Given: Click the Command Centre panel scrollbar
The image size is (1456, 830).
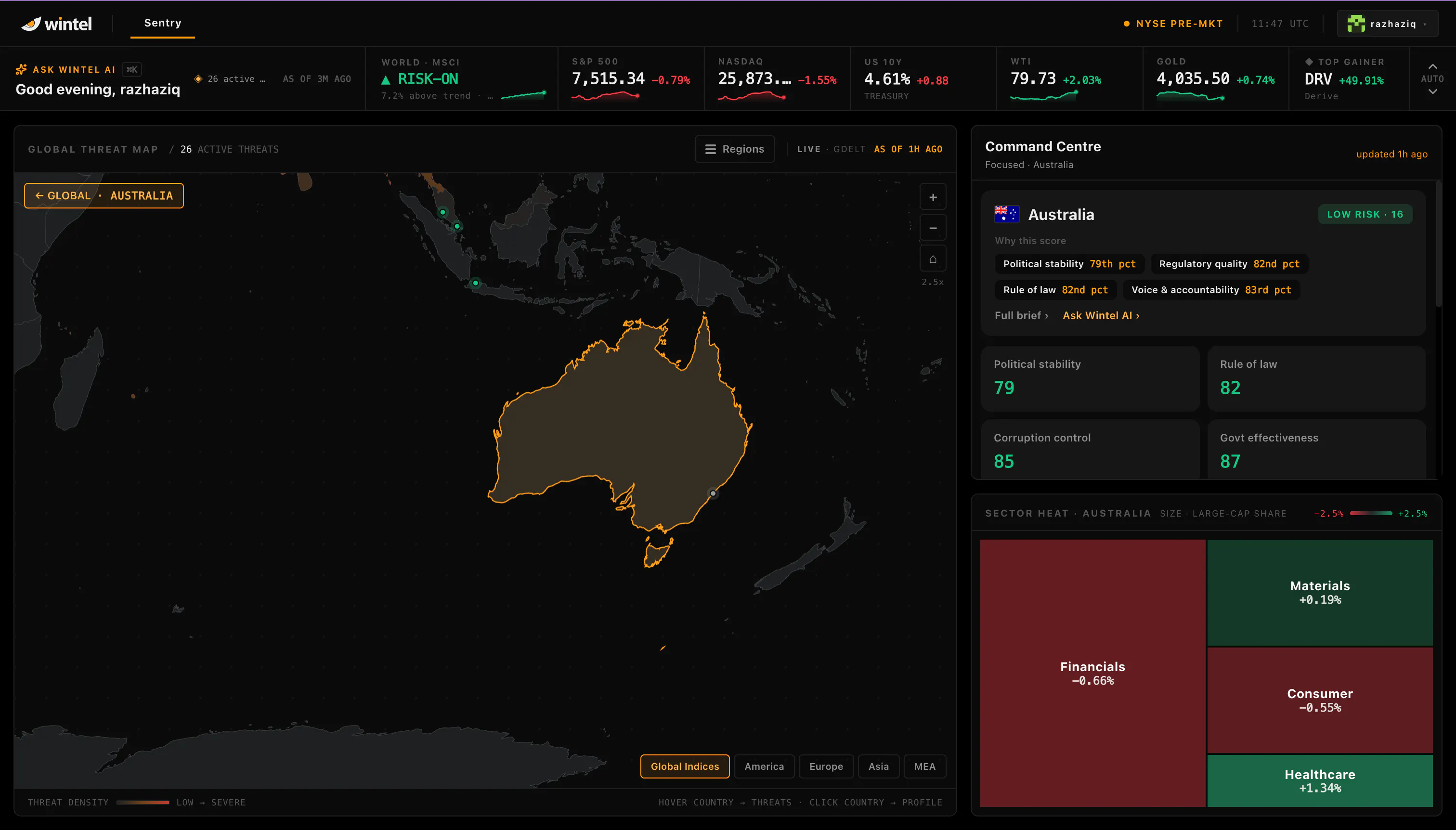Looking at the screenshot, I should click(x=1438, y=245).
